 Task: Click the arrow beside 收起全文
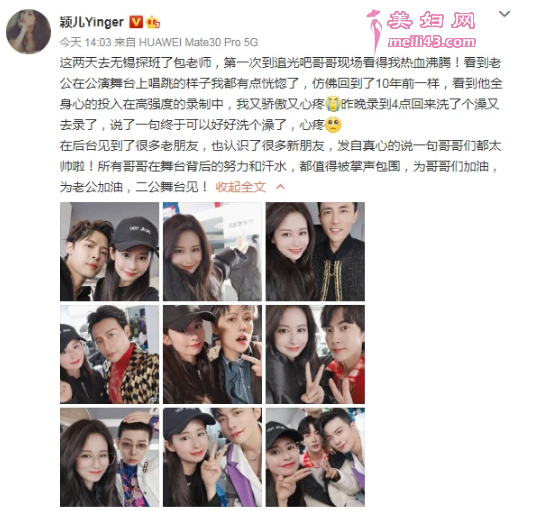click(x=280, y=187)
